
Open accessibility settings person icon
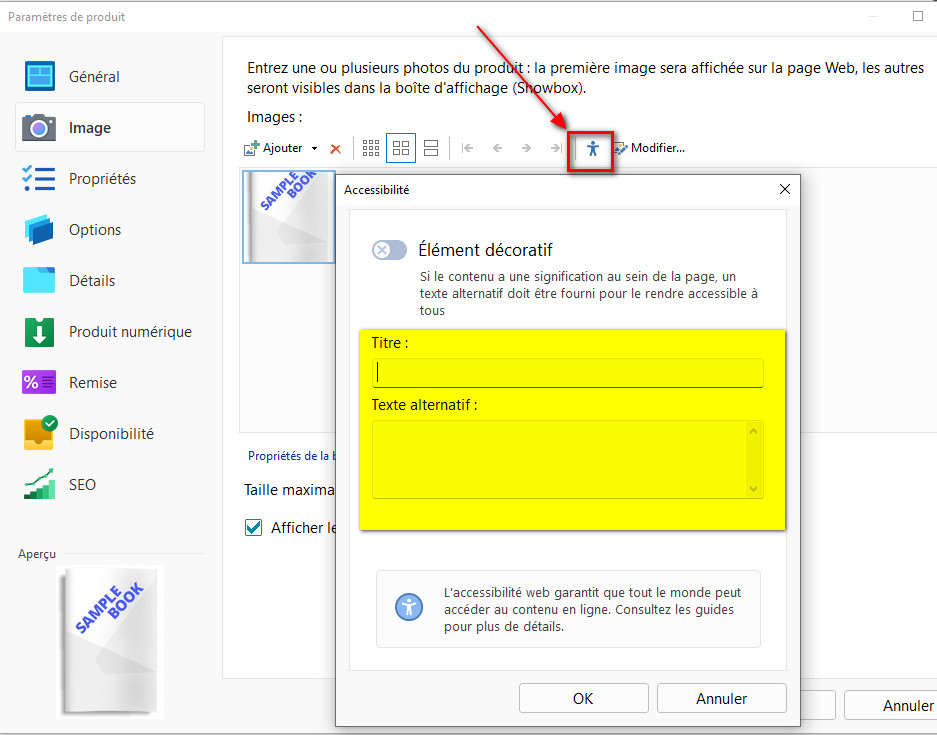click(x=592, y=149)
